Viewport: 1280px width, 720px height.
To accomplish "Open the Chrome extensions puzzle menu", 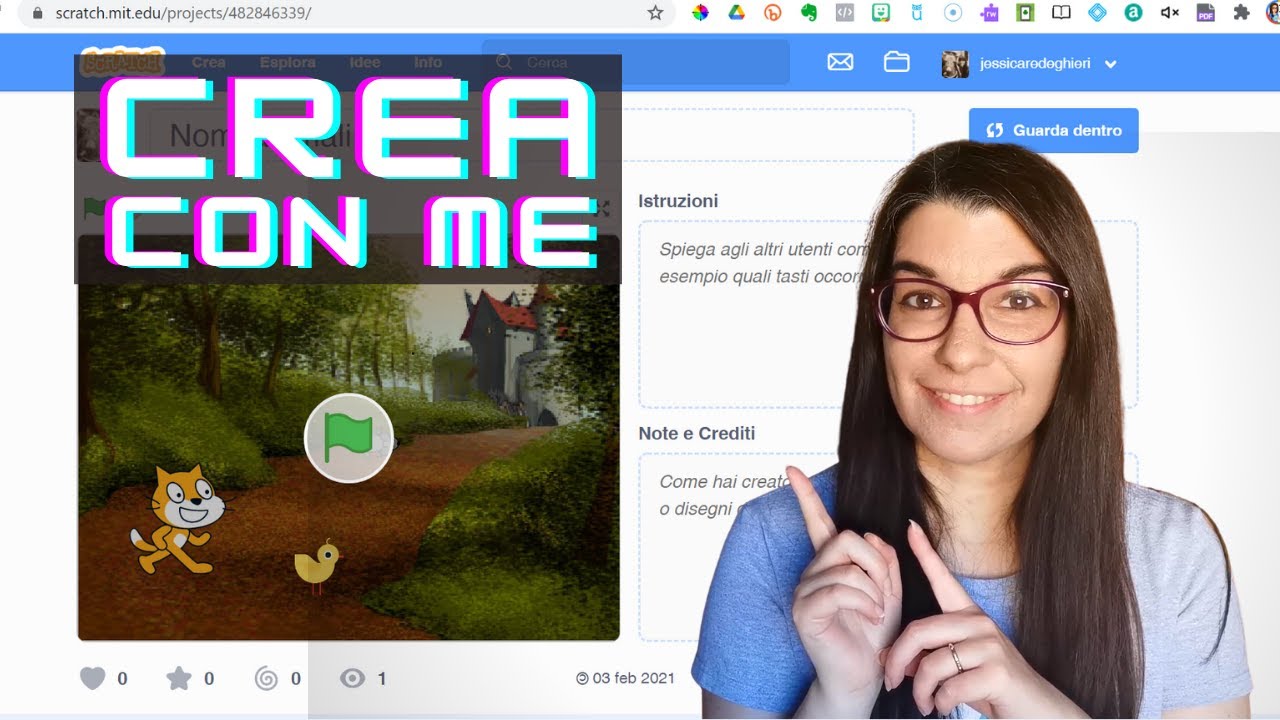I will 1241,13.
